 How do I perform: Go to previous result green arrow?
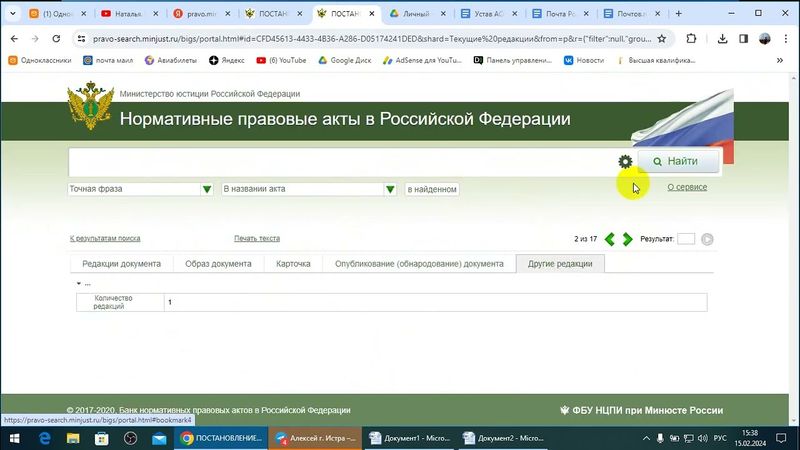[x=610, y=239]
